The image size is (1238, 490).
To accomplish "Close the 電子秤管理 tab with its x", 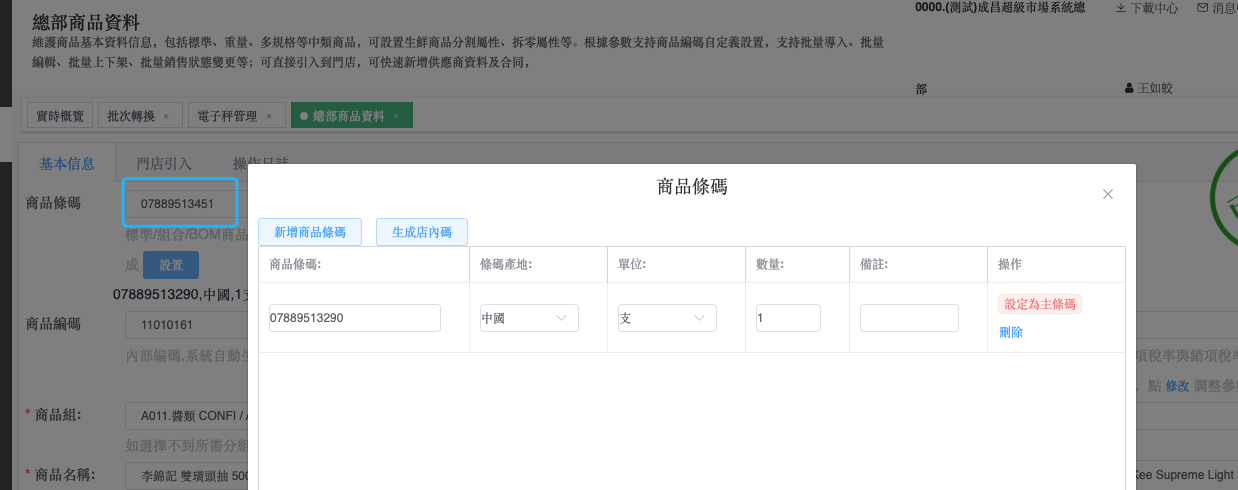I will [x=269, y=116].
